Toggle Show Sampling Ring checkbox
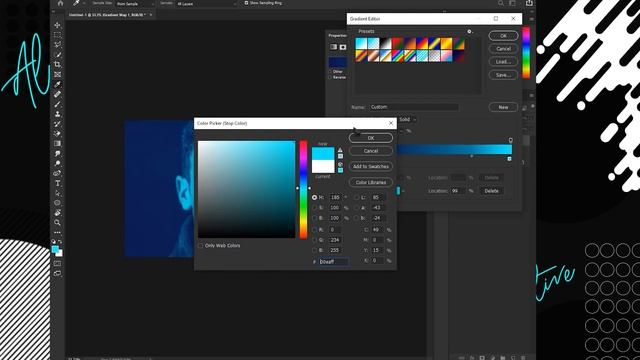The width and height of the screenshot is (640, 360). [246, 3]
